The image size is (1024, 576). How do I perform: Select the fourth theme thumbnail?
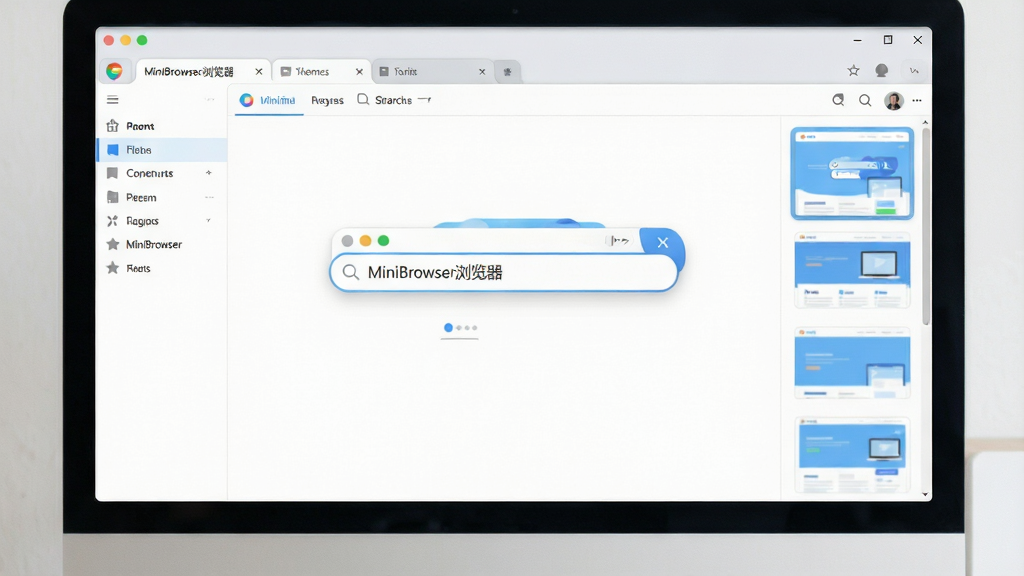852,455
